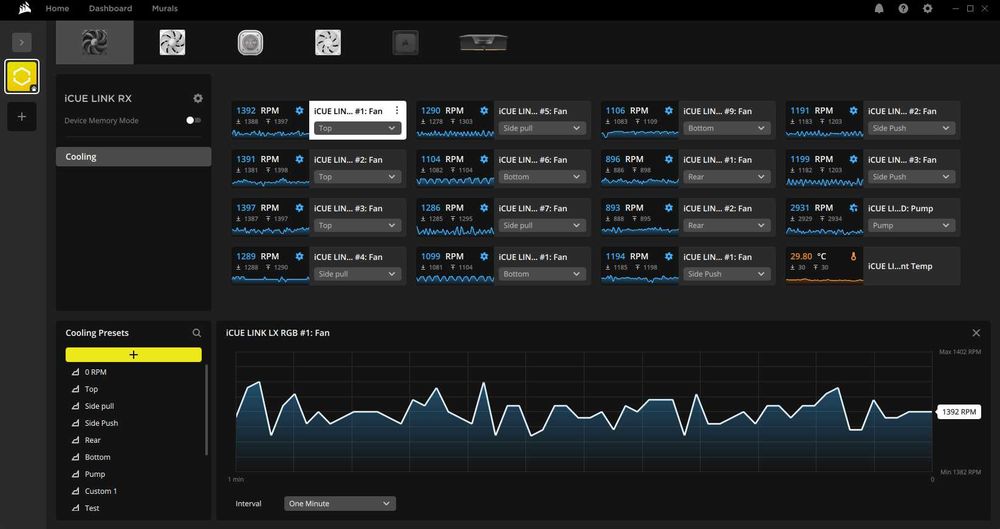Open Pump preset dropdown on the pump card
Screen dimensions: 1000x529
pos(911,225)
